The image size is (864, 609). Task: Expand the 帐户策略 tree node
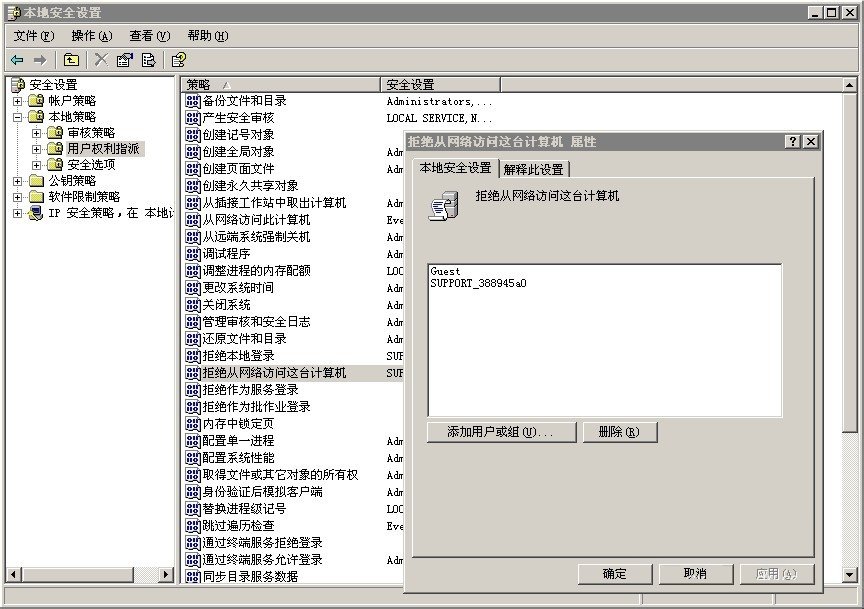(x=18, y=100)
